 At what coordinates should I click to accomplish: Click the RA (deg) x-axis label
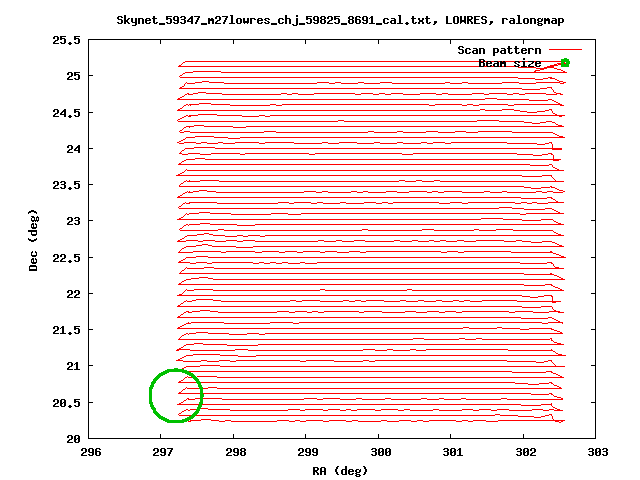click(340, 469)
